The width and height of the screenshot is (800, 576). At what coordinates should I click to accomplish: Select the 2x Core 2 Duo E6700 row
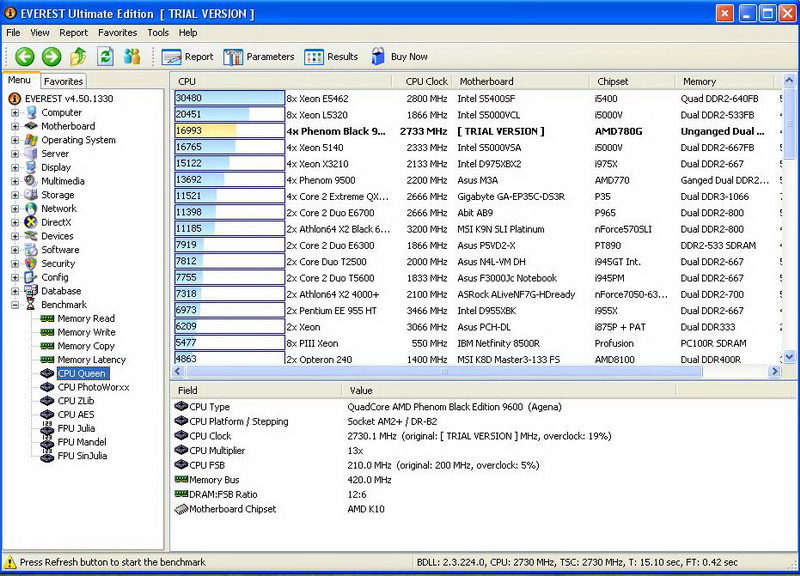477,213
